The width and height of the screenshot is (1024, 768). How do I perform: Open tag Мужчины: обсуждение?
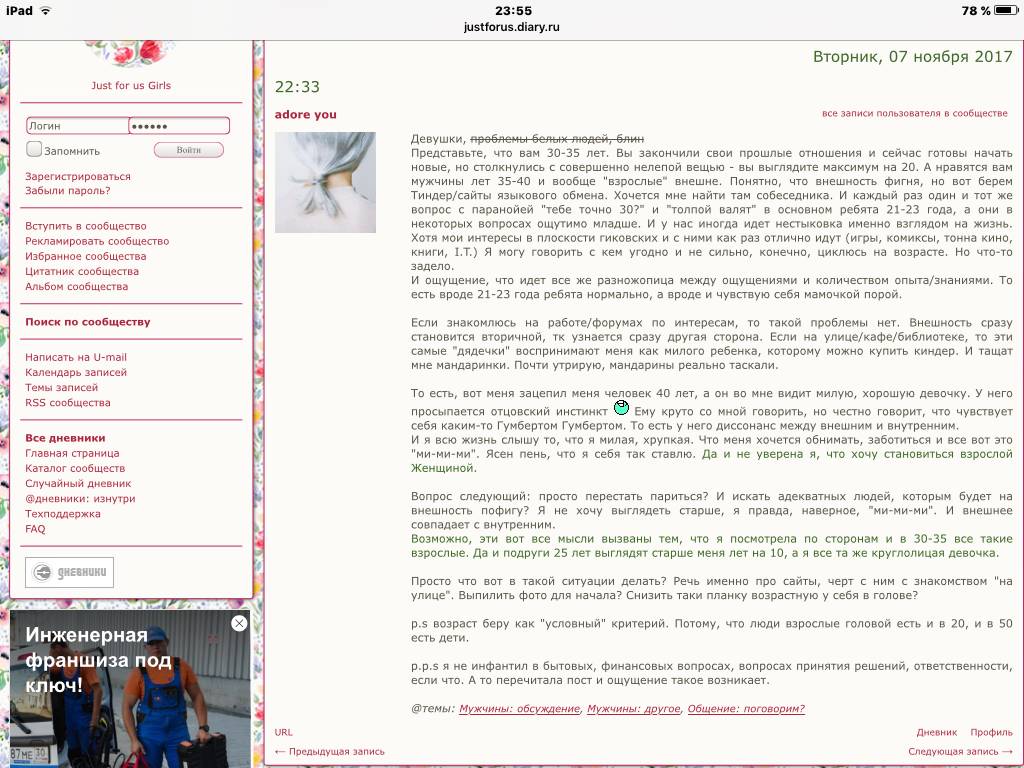(519, 709)
